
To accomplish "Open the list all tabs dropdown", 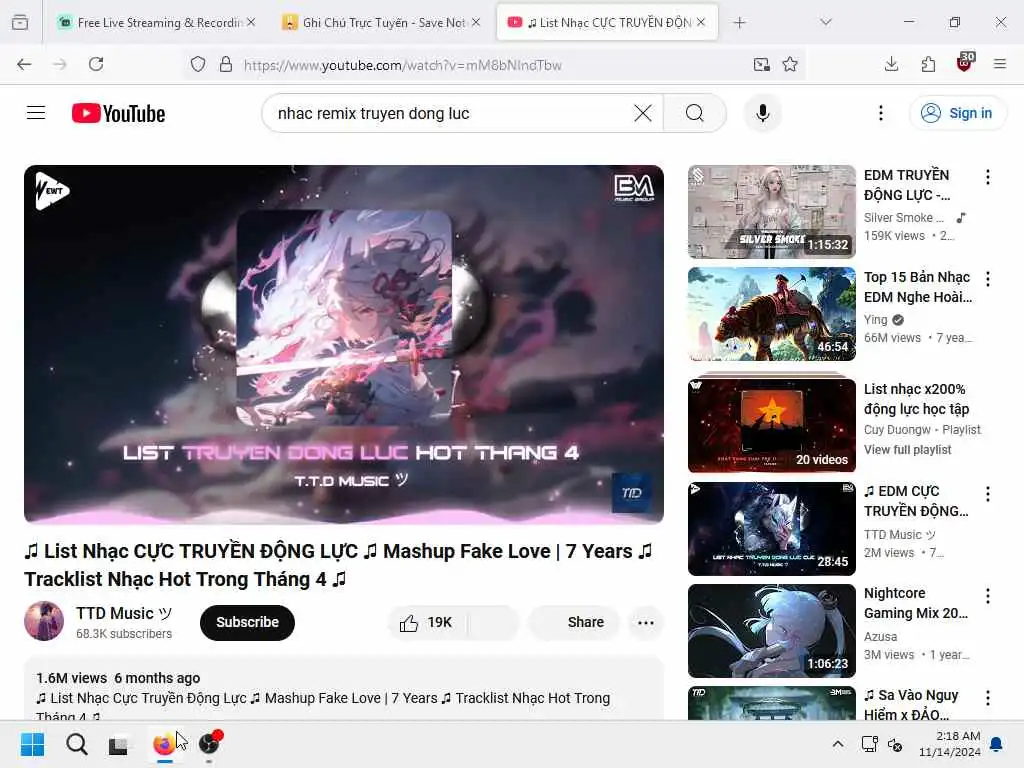I will coord(826,22).
